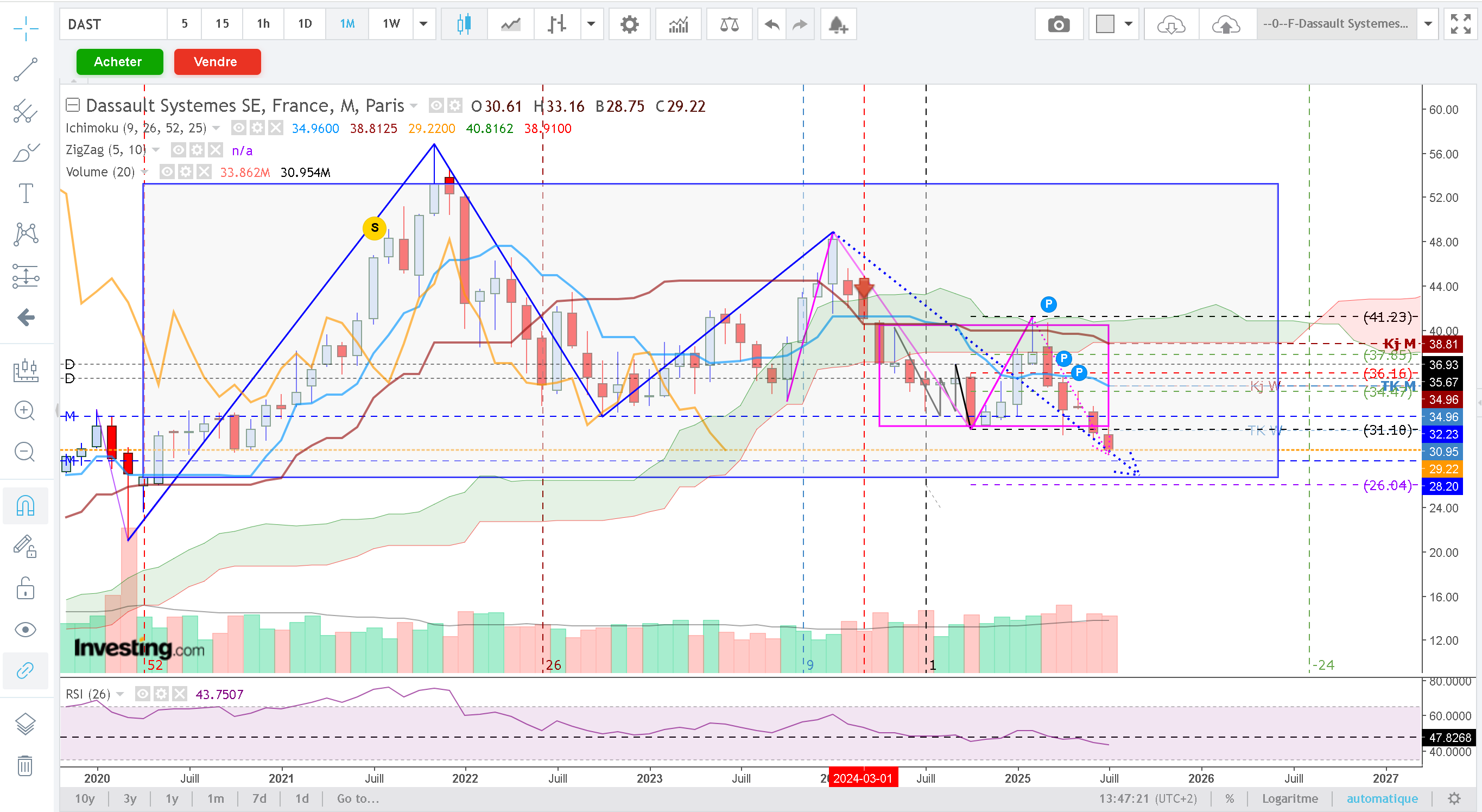Switch to 15 minute timeframe
Screen dimensions: 1482x812
click(222, 23)
